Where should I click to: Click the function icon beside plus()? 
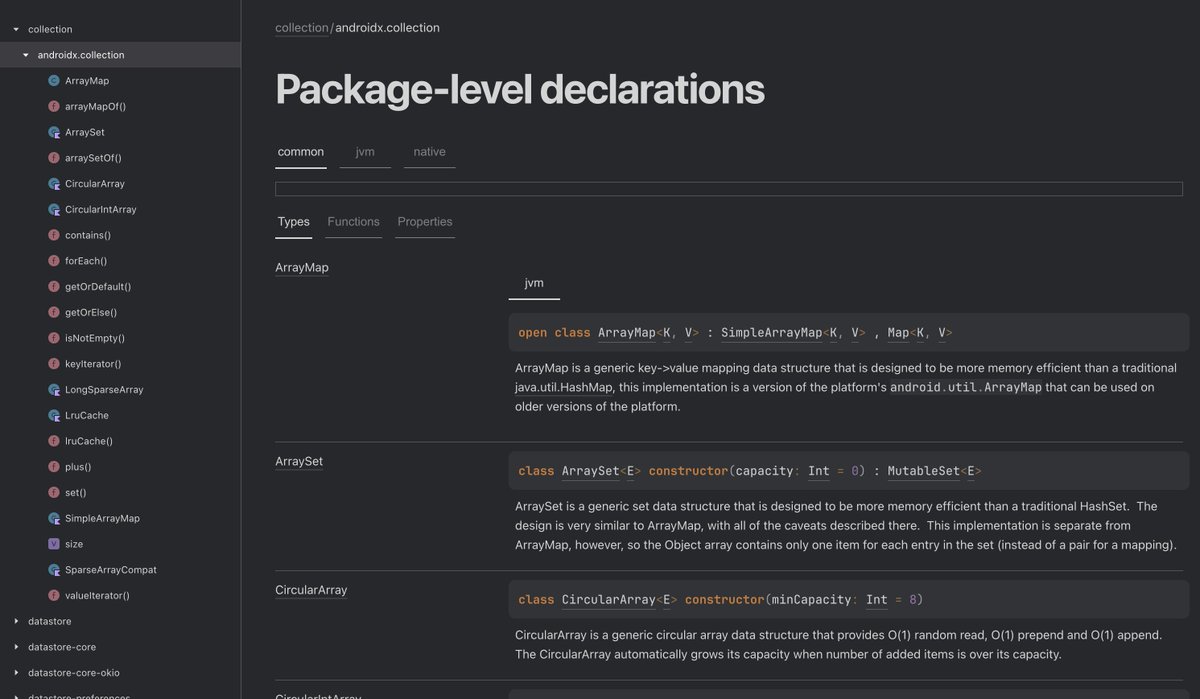pyautogui.click(x=54, y=467)
